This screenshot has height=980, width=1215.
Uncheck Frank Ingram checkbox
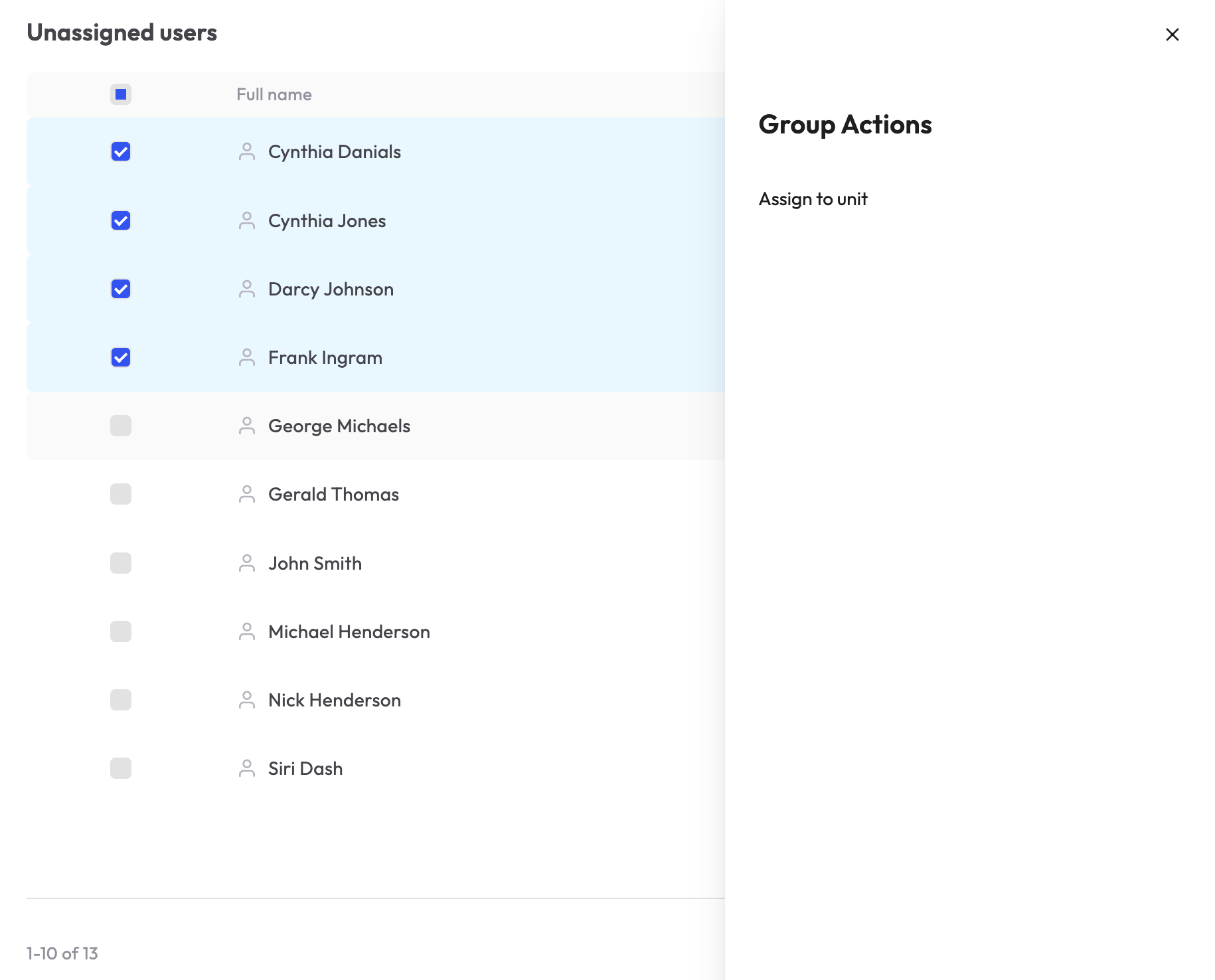[121, 357]
